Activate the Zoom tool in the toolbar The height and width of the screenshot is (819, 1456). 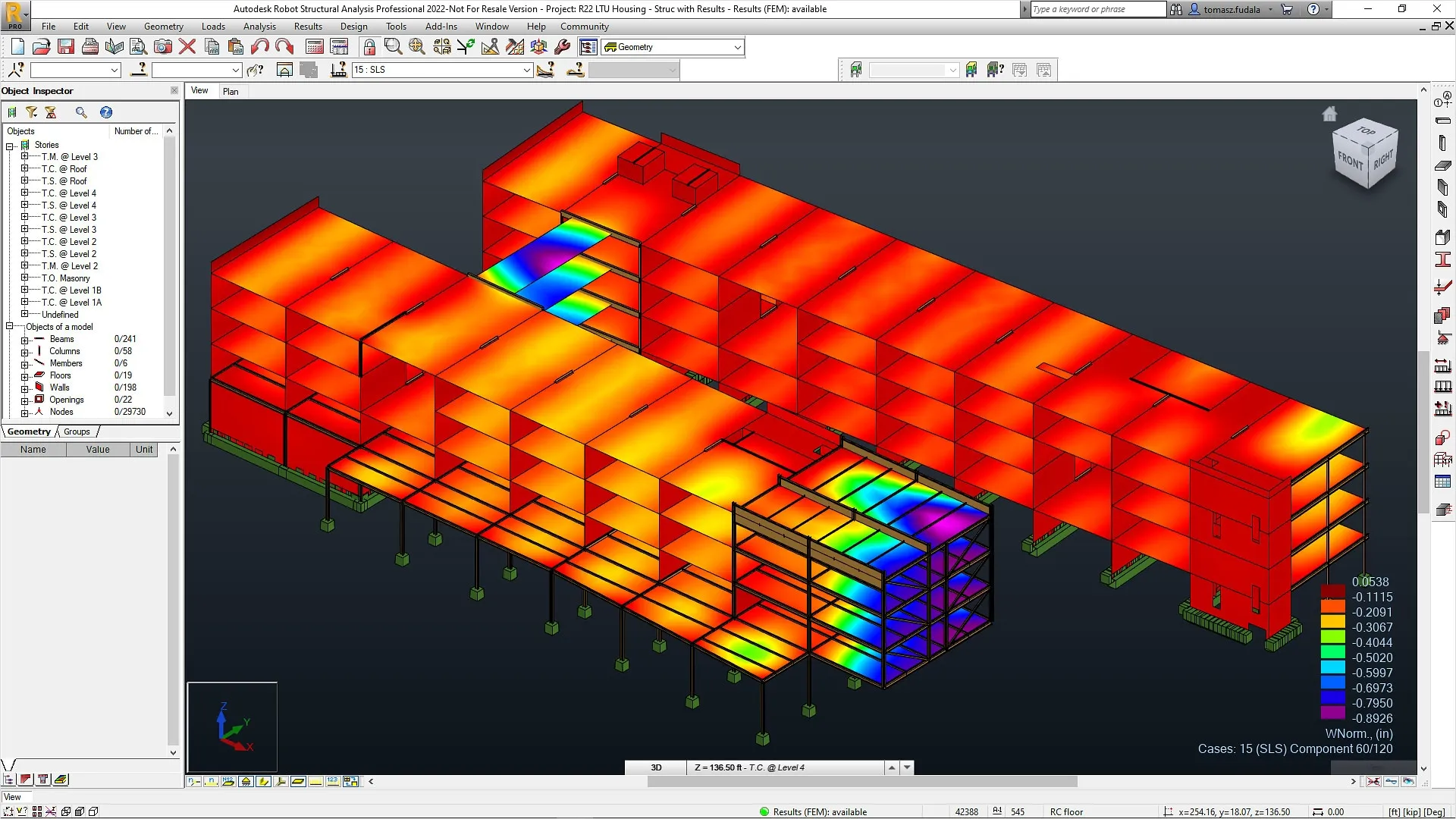pos(394,46)
